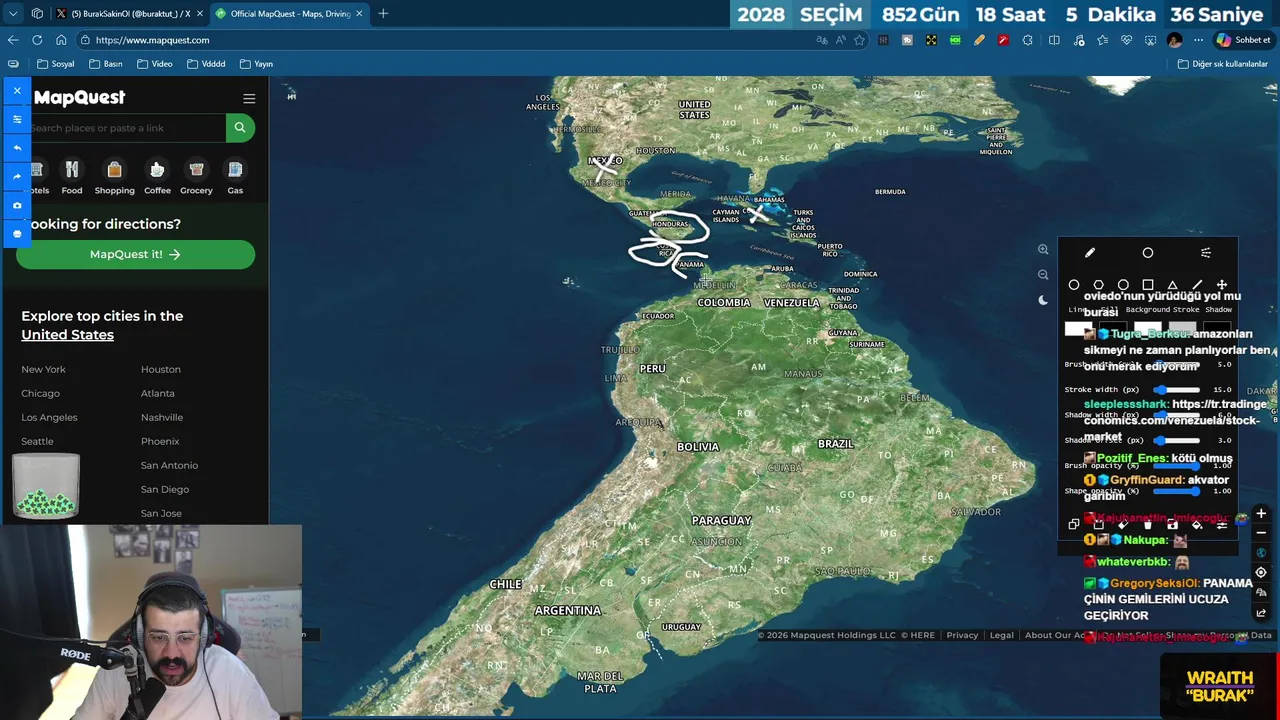Click the print icon in blue sidebar

(17, 233)
